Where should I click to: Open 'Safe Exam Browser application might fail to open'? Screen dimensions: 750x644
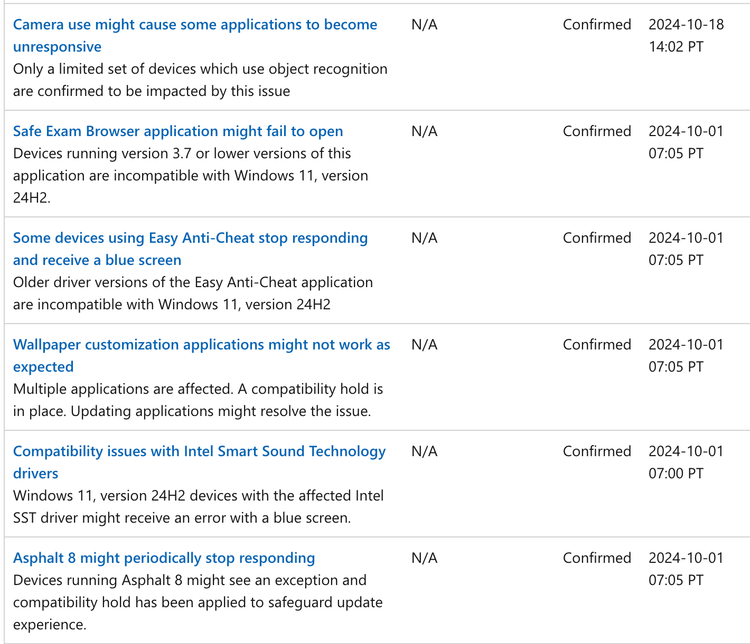pos(178,131)
